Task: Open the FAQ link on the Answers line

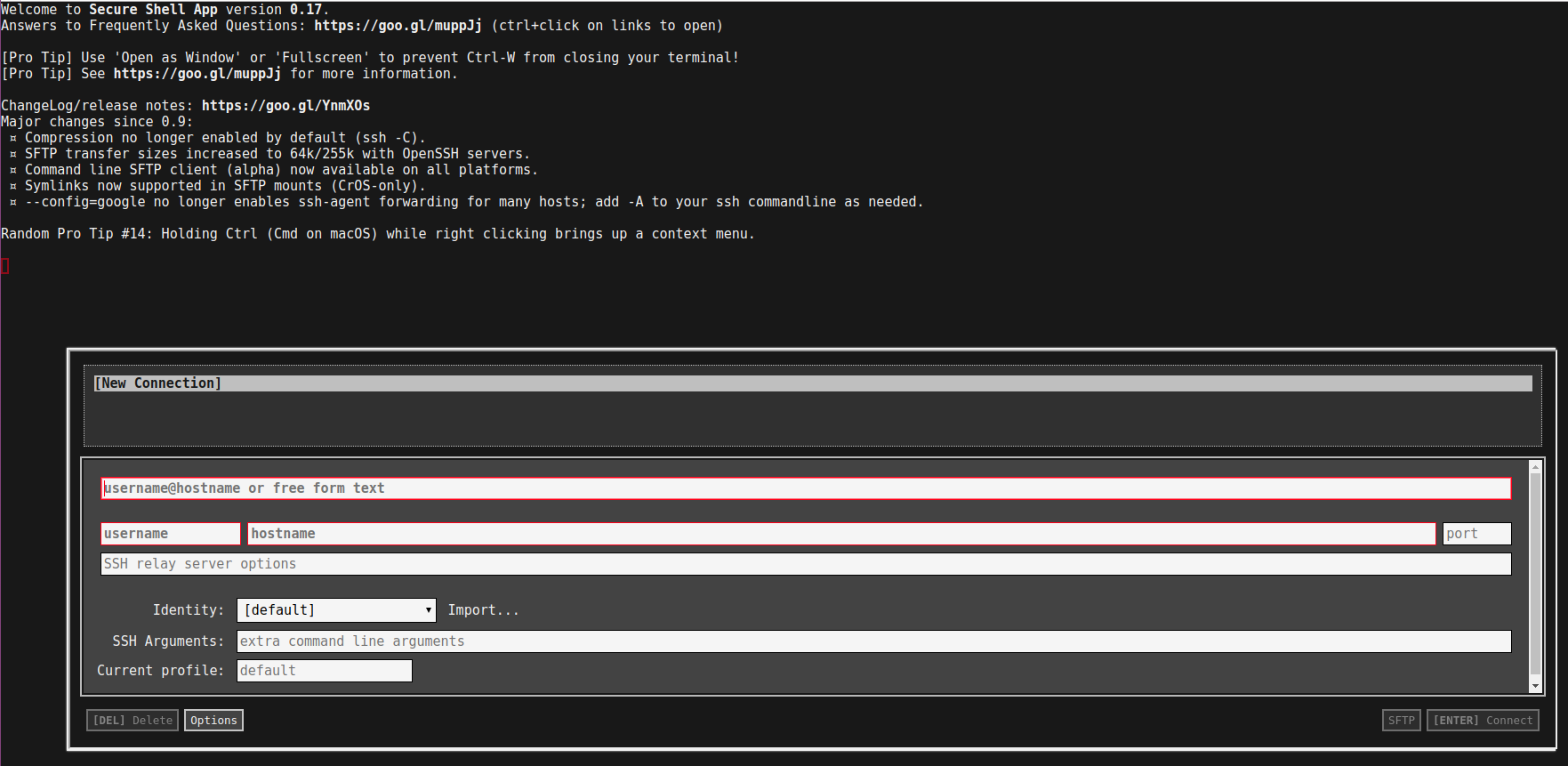Action: click(x=398, y=26)
